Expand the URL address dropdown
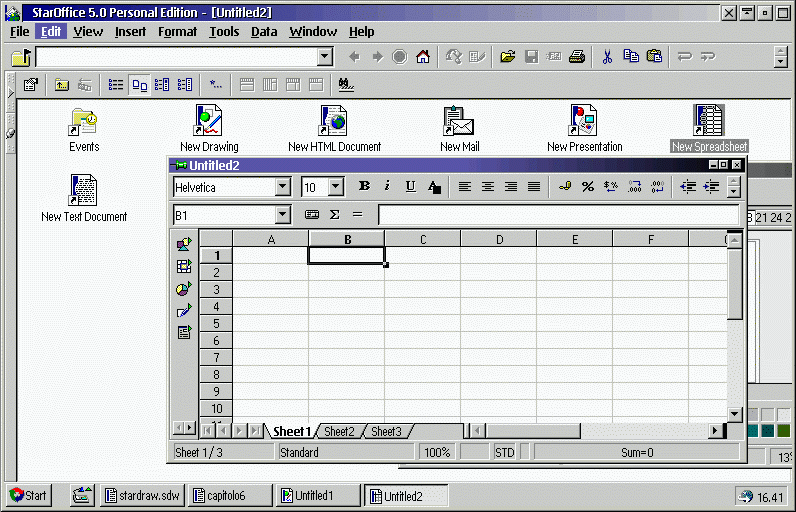This screenshot has height=512, width=796. pos(324,57)
